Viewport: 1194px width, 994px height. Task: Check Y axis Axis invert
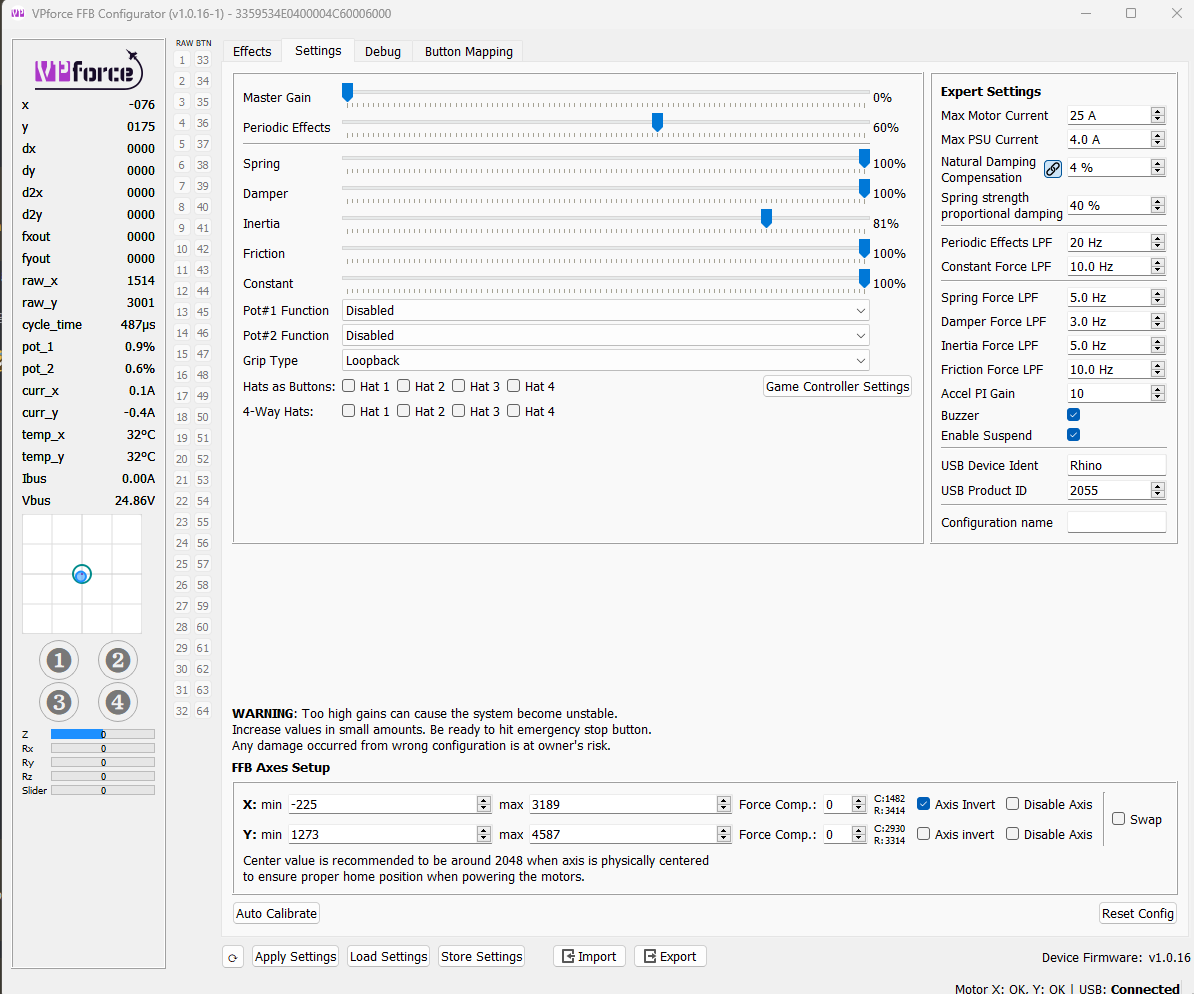pos(924,834)
